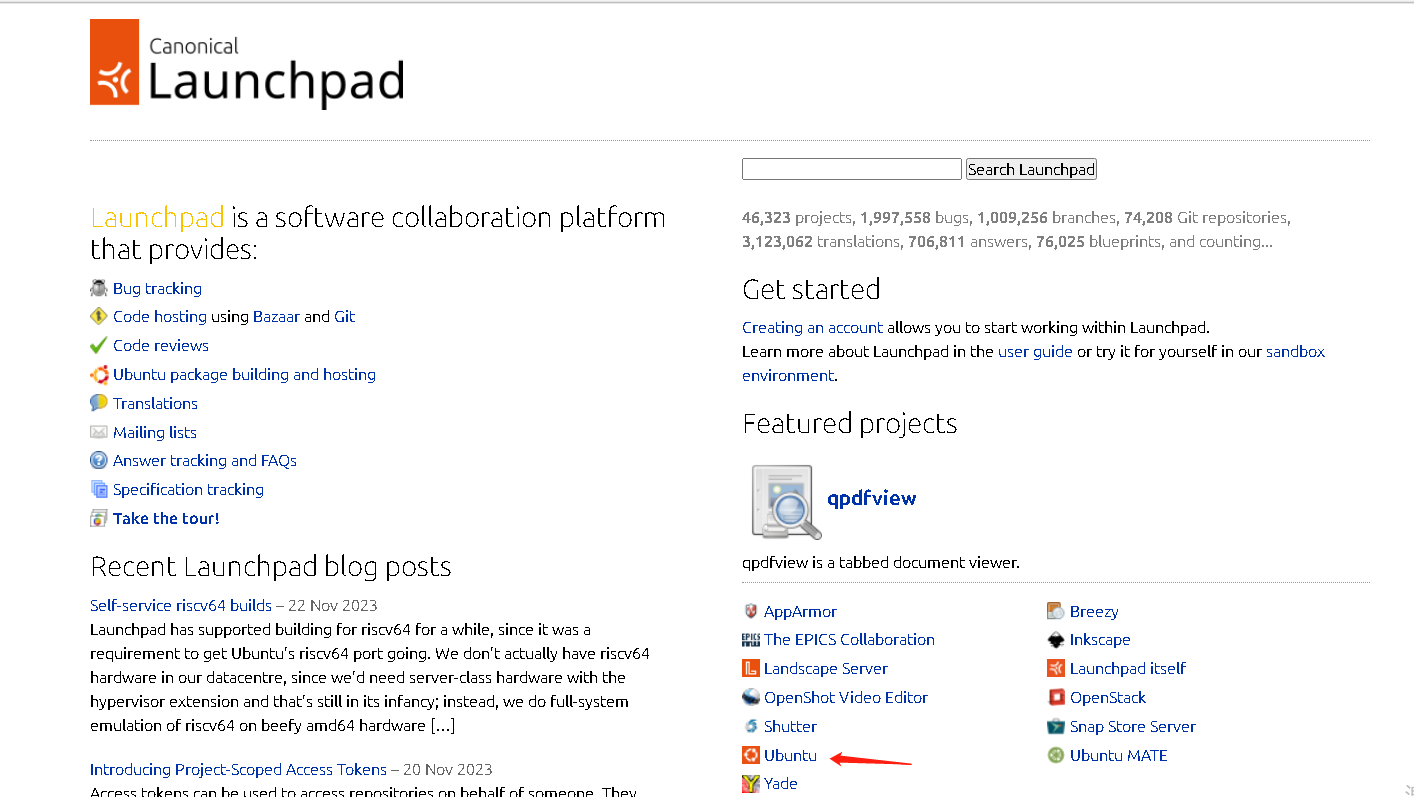Visit the Snap Store Server project
Viewport: 1414px width, 797px height.
coord(1132,726)
